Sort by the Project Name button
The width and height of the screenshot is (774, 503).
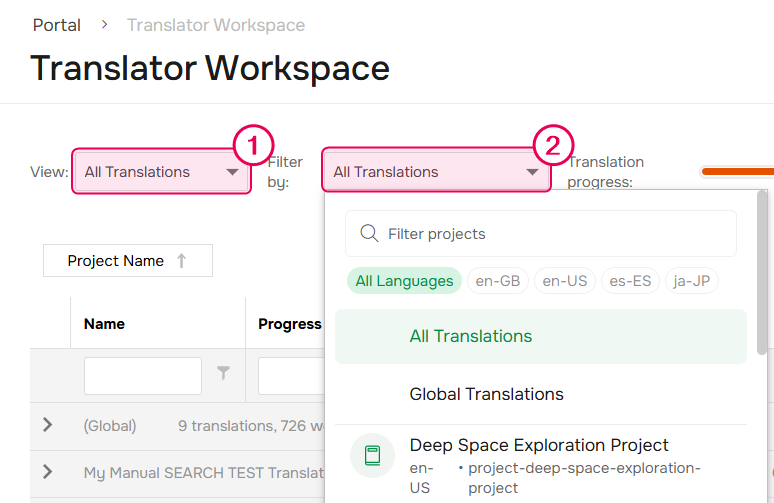click(x=128, y=260)
